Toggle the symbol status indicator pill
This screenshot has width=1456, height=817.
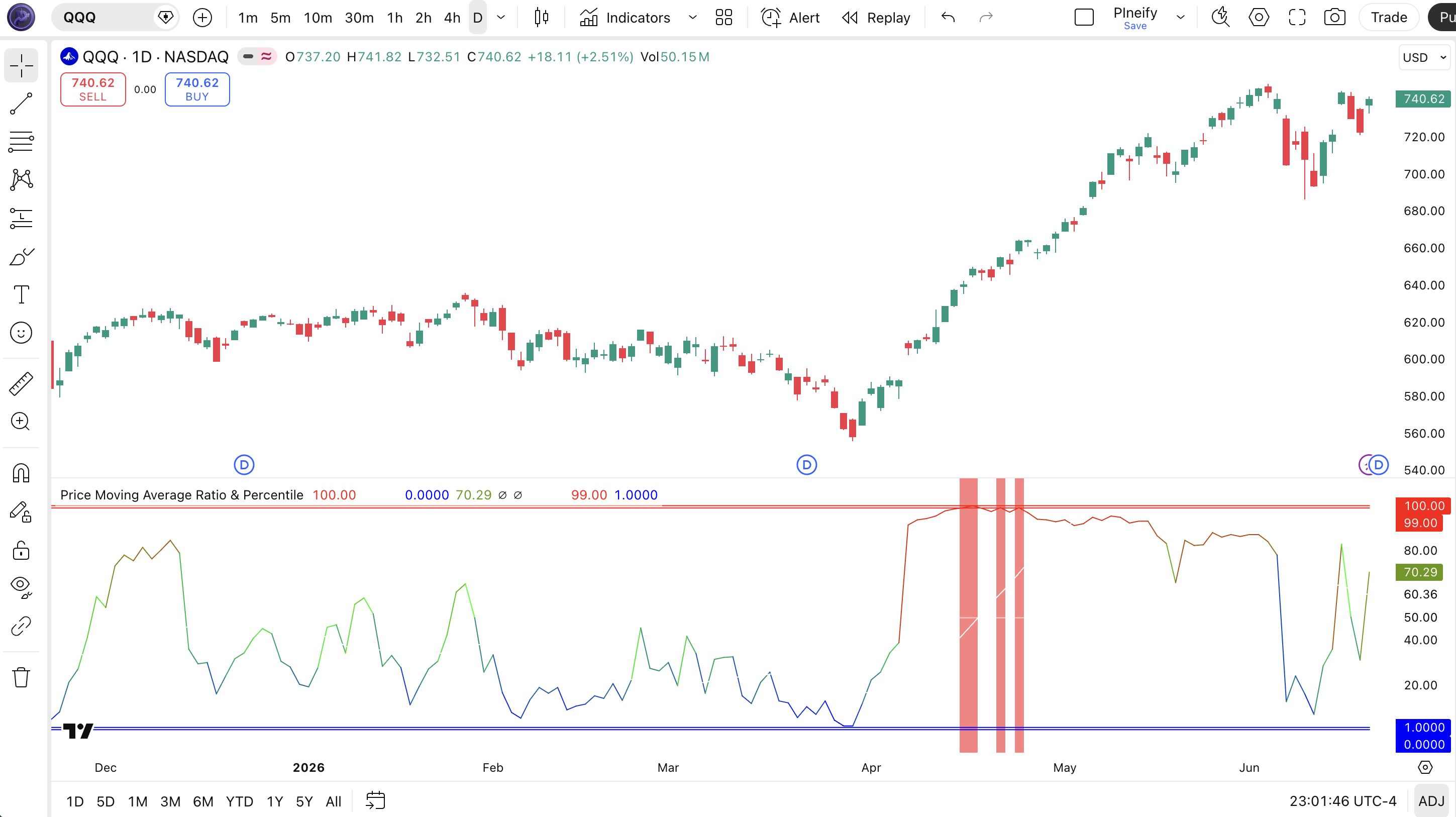[257, 57]
